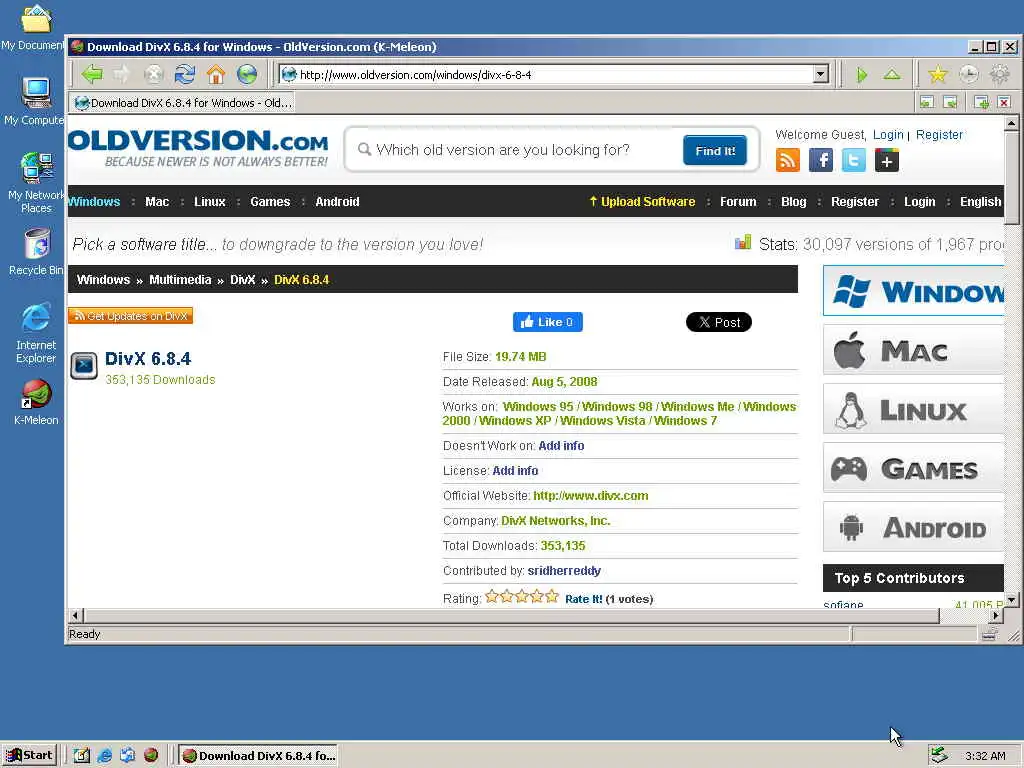Select Games in the site navigation bar
This screenshot has width=1024, height=768.
270,202
